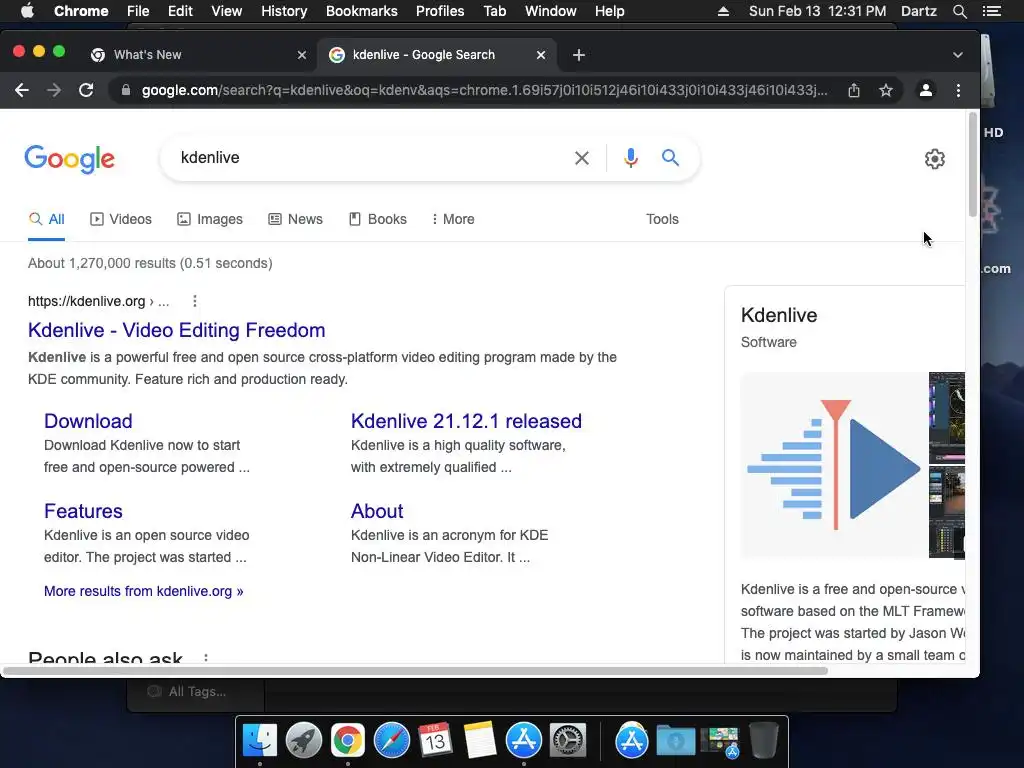Open the Features sitelink
1024x768 pixels.
tap(83, 511)
